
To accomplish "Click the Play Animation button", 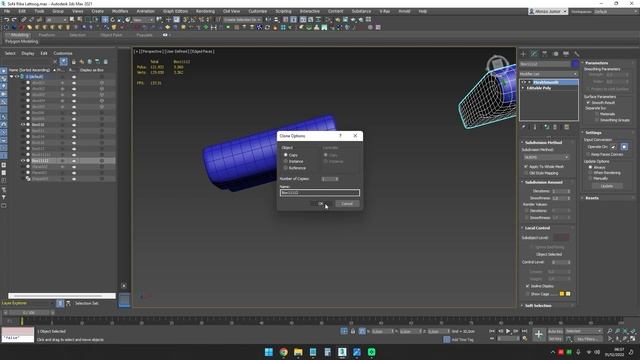I will point(508,331).
